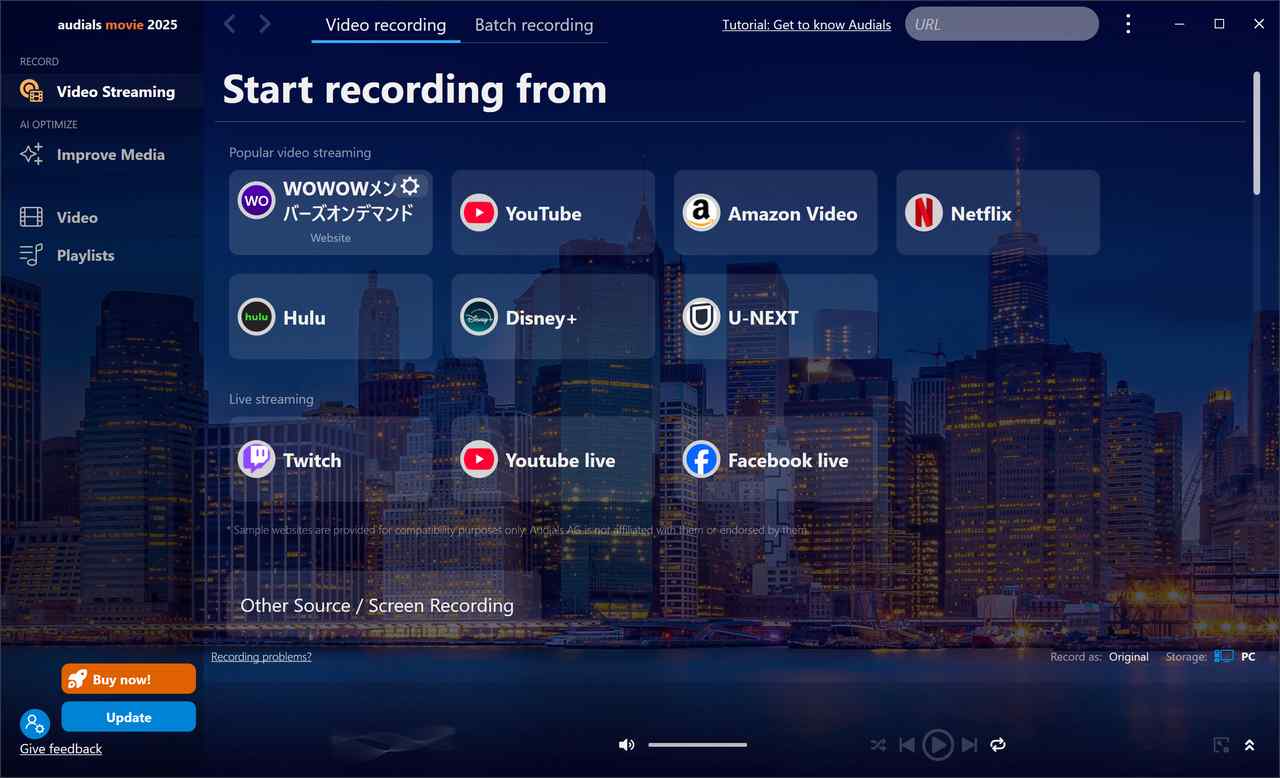Open Playlists in sidebar
The image size is (1280, 778).
click(101, 255)
